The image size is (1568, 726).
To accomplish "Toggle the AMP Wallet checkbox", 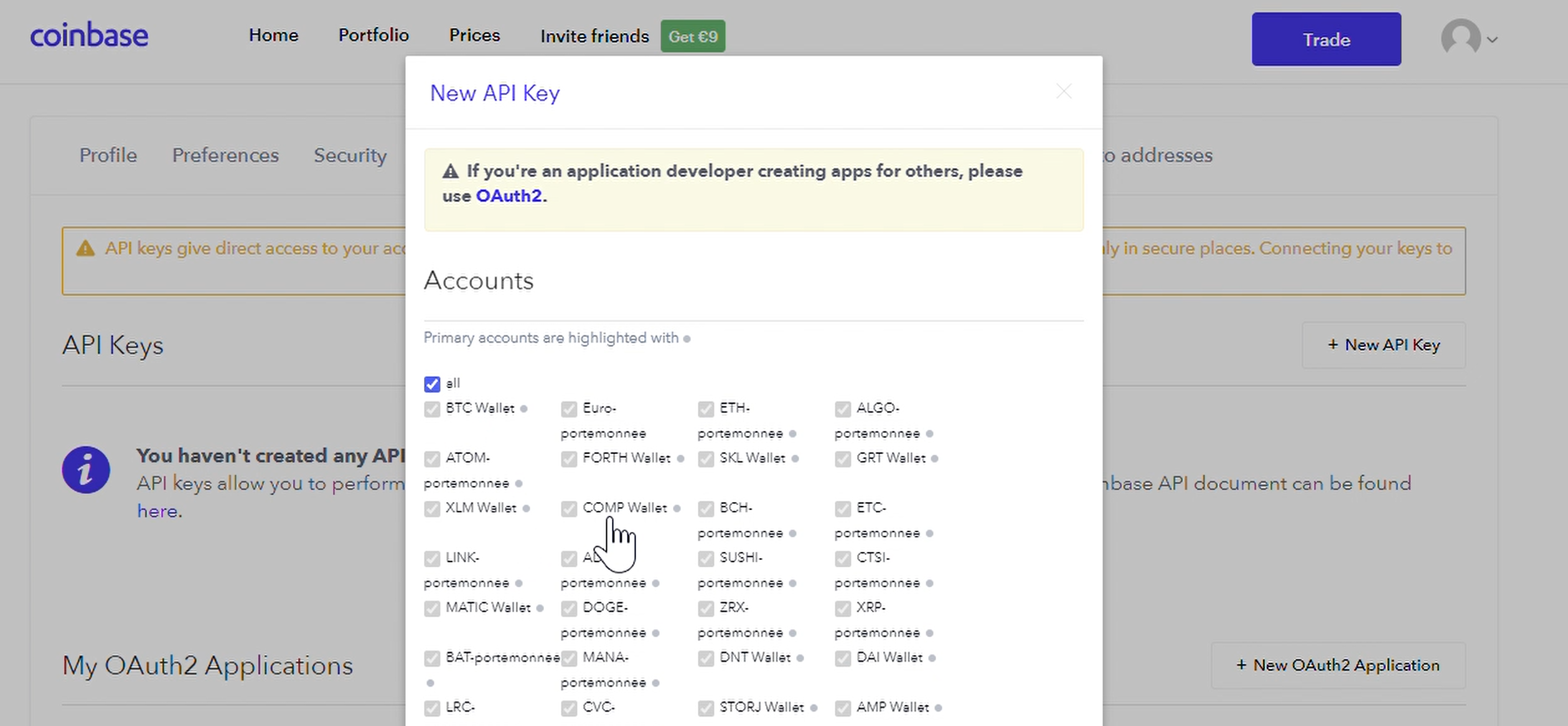I will click(843, 707).
